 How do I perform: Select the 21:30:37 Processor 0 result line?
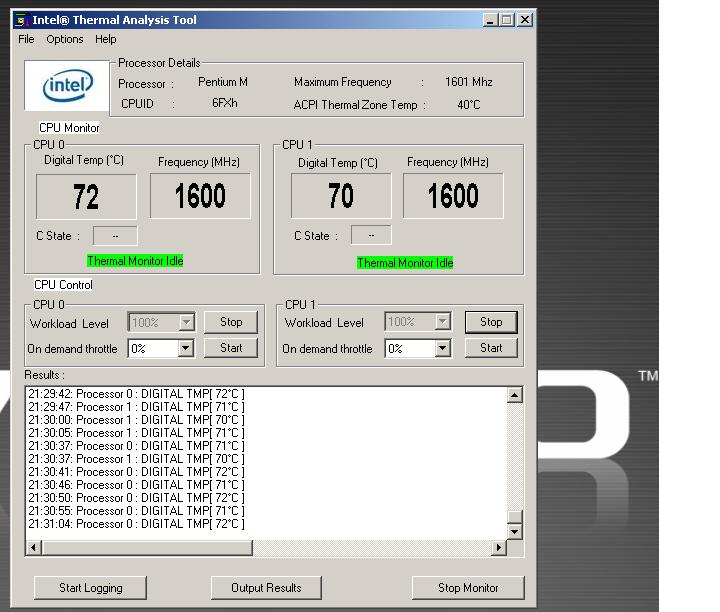point(136,446)
